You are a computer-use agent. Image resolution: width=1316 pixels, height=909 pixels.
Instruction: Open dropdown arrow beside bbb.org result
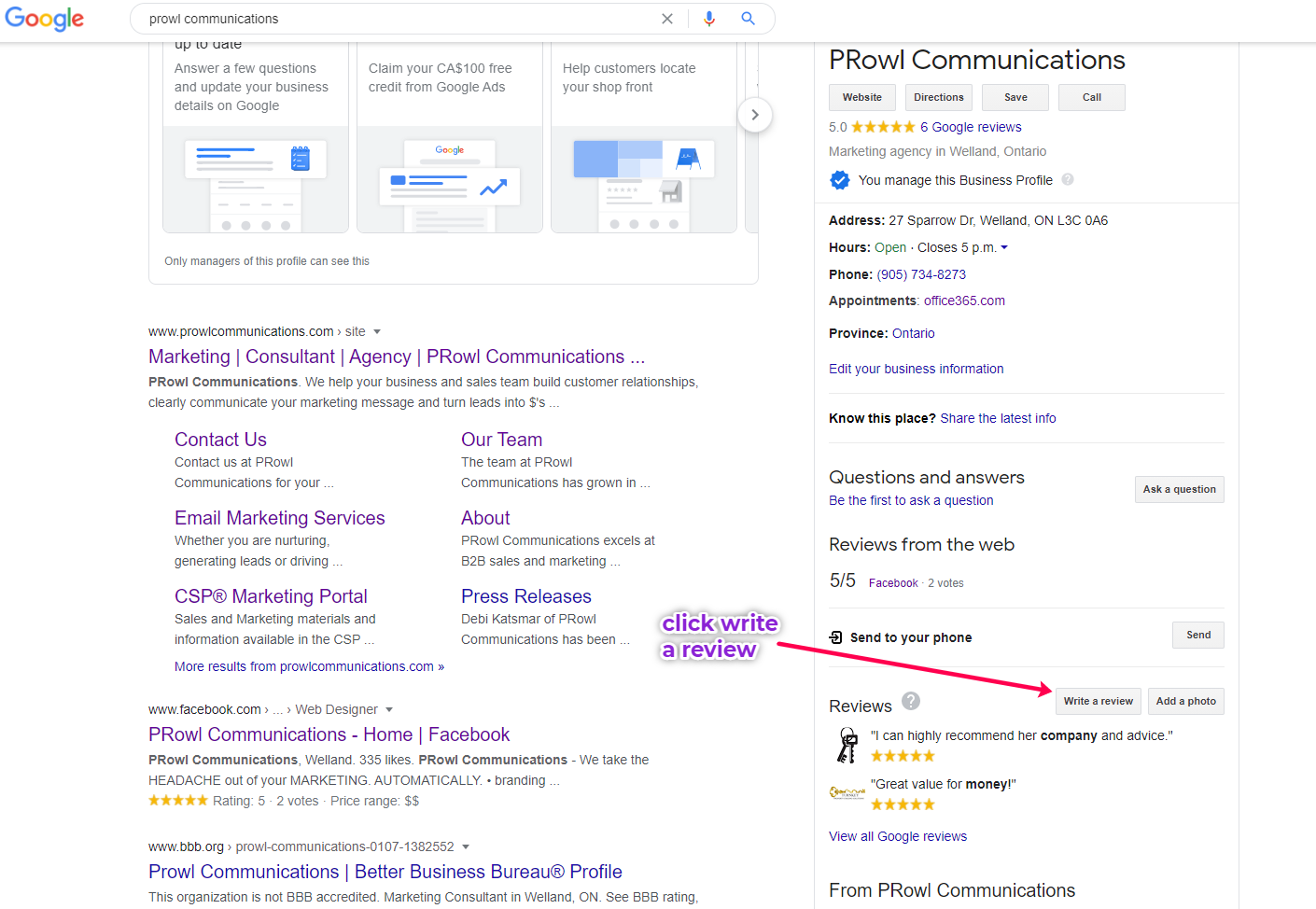coord(466,846)
